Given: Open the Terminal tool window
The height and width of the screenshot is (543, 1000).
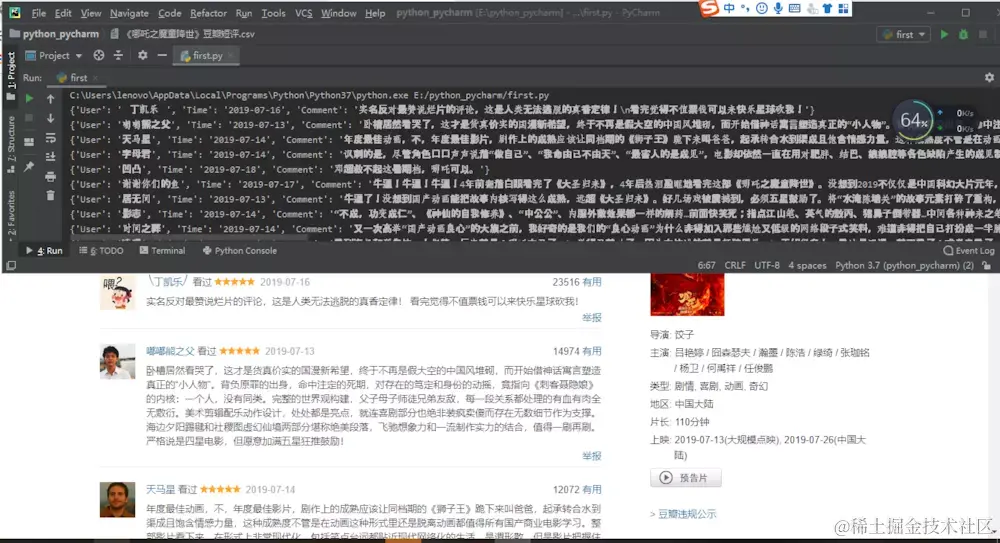Looking at the screenshot, I should pyautogui.click(x=162, y=251).
